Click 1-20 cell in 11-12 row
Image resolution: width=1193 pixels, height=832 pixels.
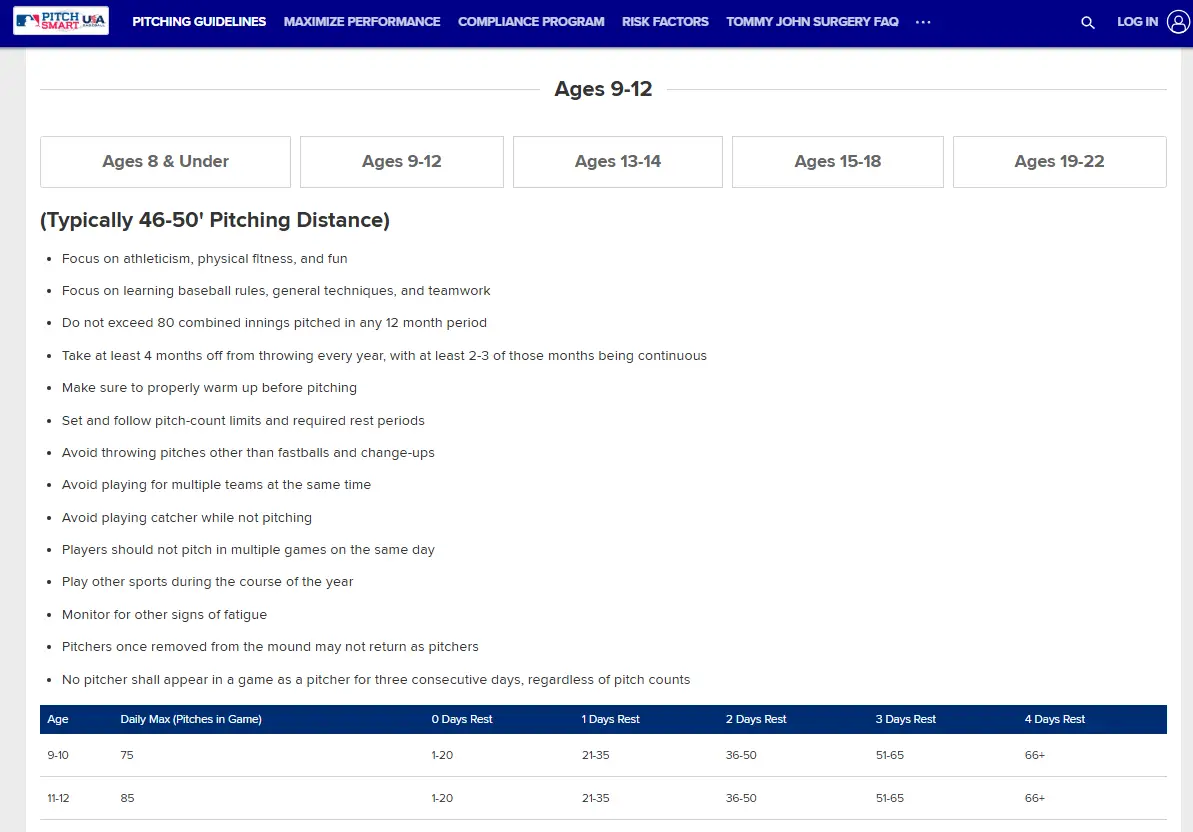coord(442,799)
